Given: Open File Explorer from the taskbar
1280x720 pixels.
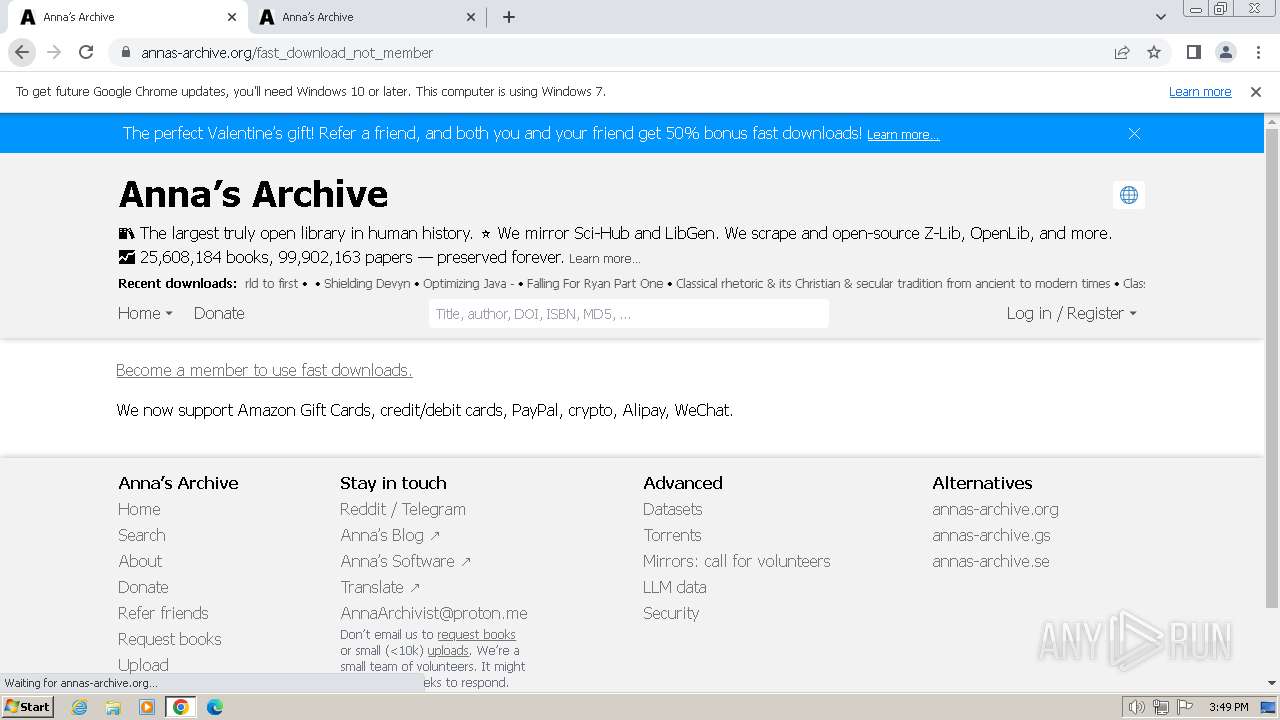Looking at the screenshot, I should click(113, 707).
